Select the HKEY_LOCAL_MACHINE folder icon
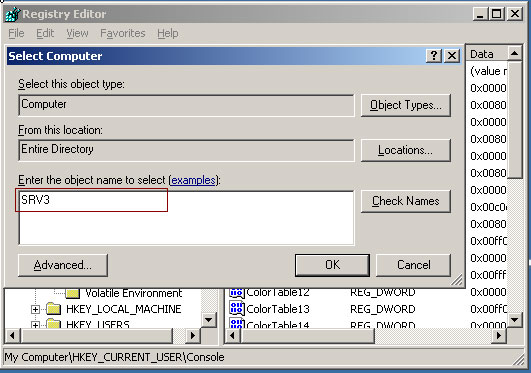Viewport: 531px width, 373px height. click(x=54, y=309)
